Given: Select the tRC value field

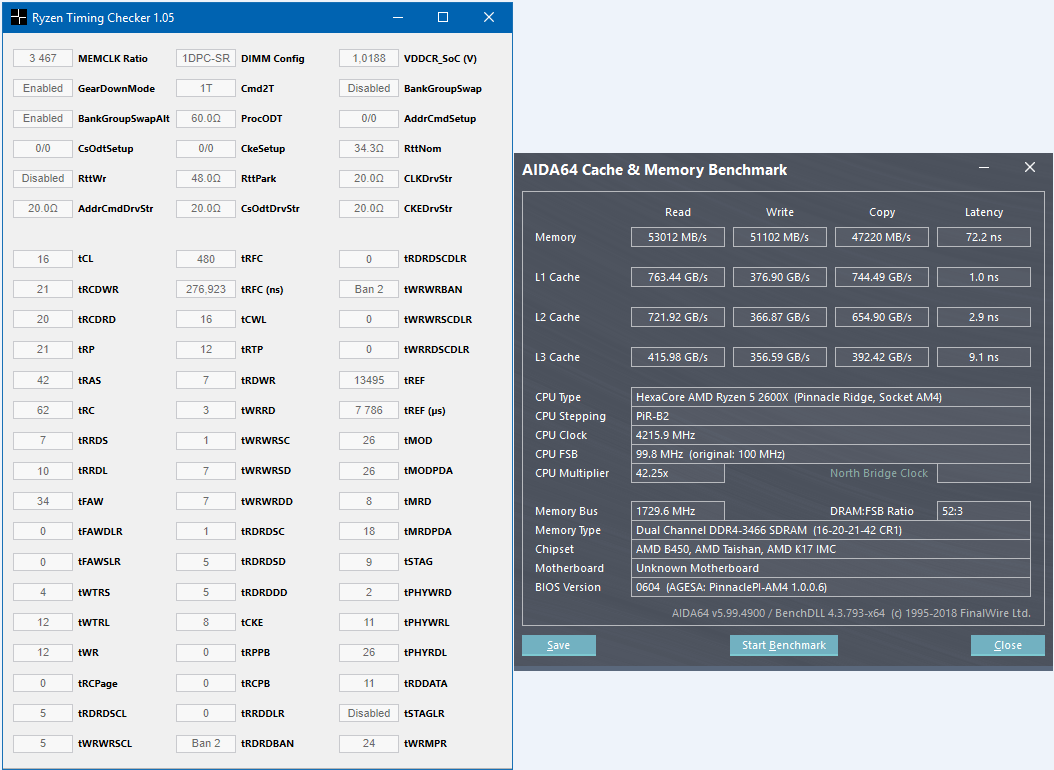Looking at the screenshot, I should tap(43, 410).
